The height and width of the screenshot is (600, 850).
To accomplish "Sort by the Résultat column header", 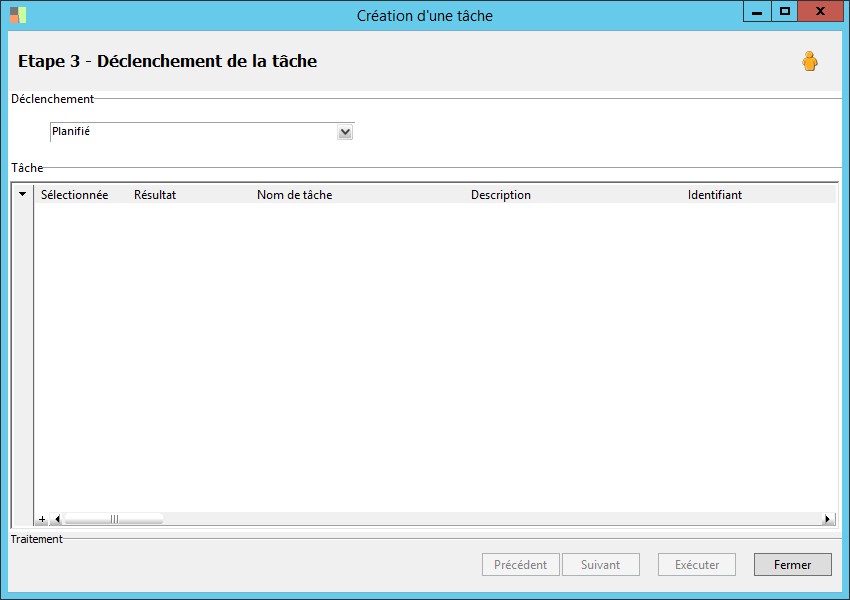I will [x=155, y=195].
